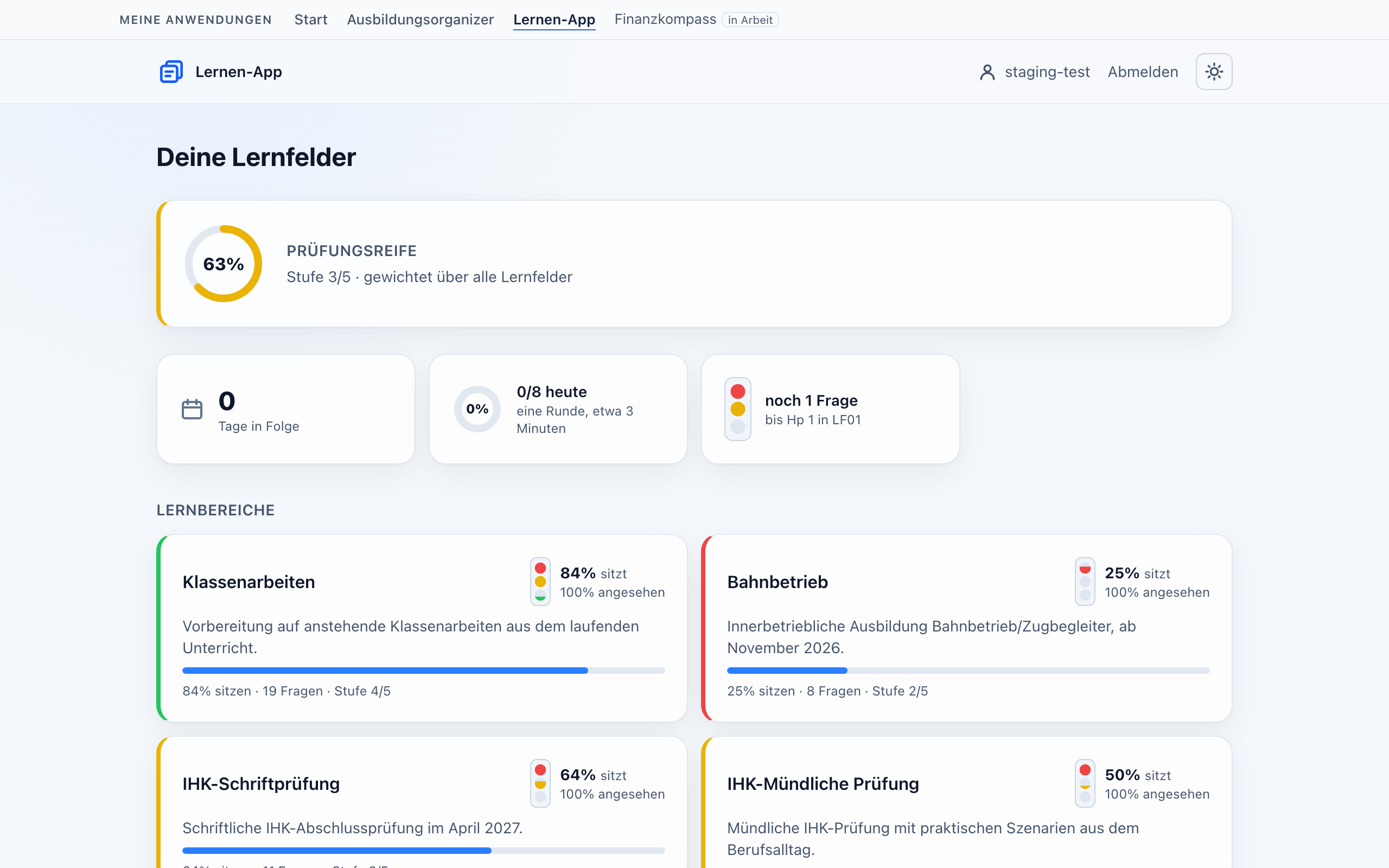The width and height of the screenshot is (1389, 868).
Task: Click traffic light icon in IHK-Schriftprüfung card
Action: tap(540, 783)
